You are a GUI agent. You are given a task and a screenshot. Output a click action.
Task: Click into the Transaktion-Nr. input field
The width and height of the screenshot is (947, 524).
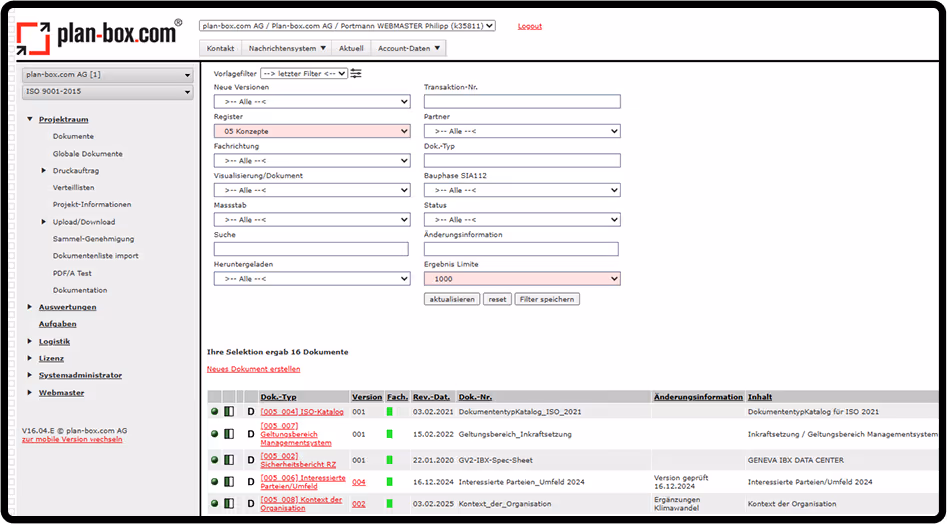coord(522,101)
